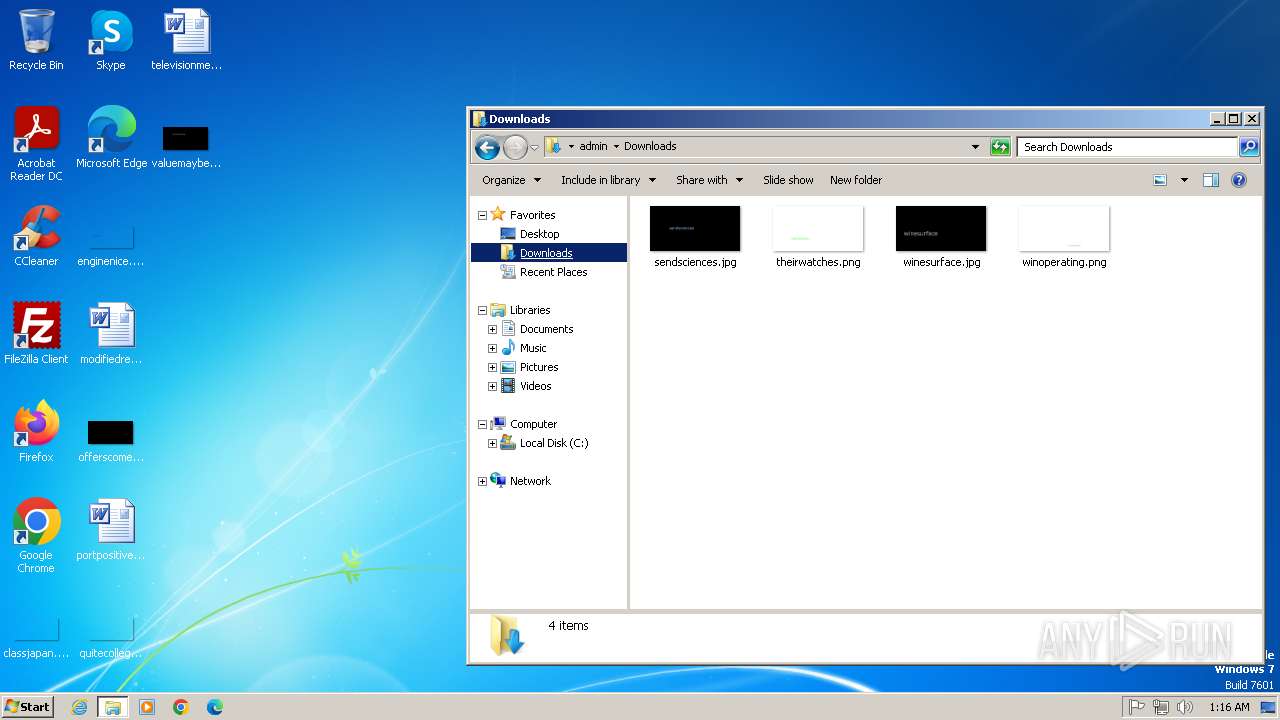Open the recent pages dropdown arrow

[x=534, y=148]
